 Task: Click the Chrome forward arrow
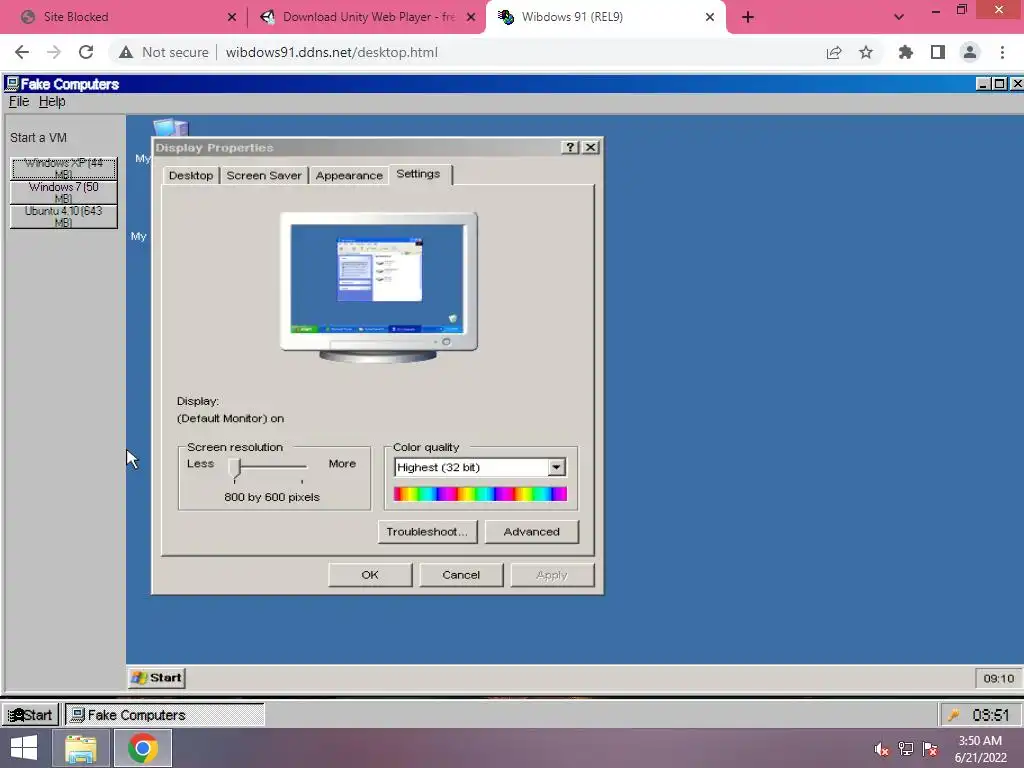click(x=54, y=52)
